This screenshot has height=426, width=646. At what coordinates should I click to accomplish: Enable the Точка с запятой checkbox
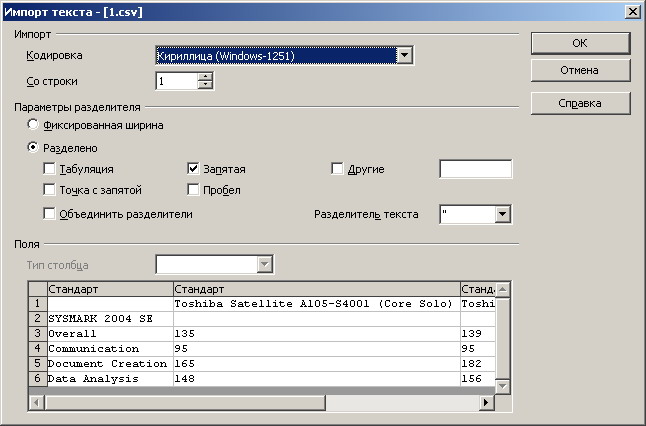(x=49, y=190)
